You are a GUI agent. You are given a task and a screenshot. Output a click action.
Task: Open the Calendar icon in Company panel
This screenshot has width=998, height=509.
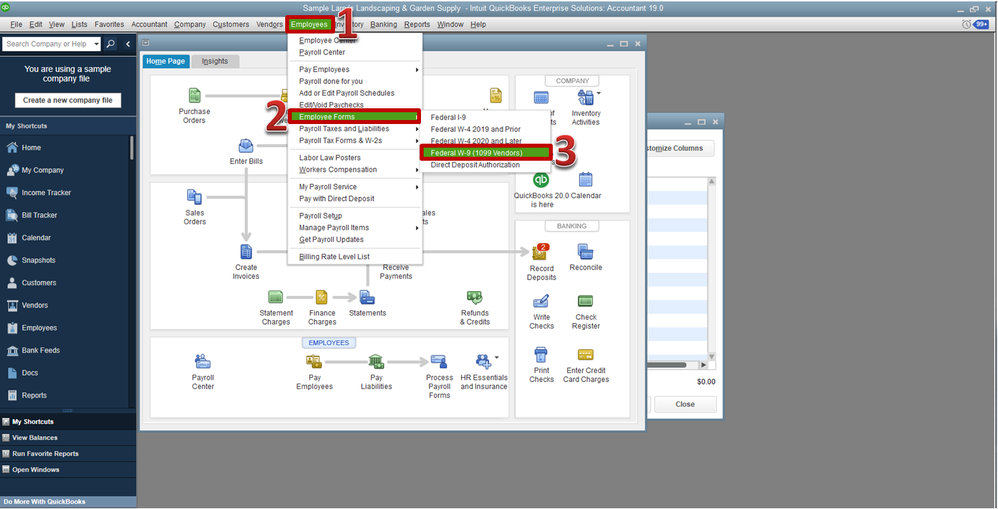(586, 180)
